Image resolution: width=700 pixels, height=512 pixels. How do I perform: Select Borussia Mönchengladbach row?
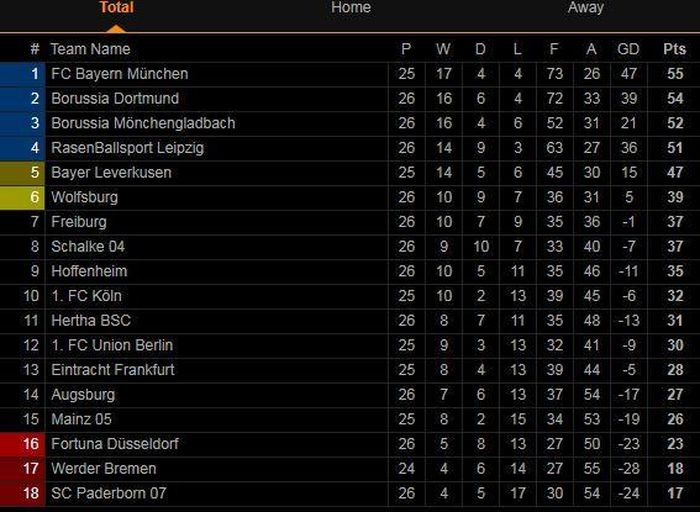pos(350,123)
